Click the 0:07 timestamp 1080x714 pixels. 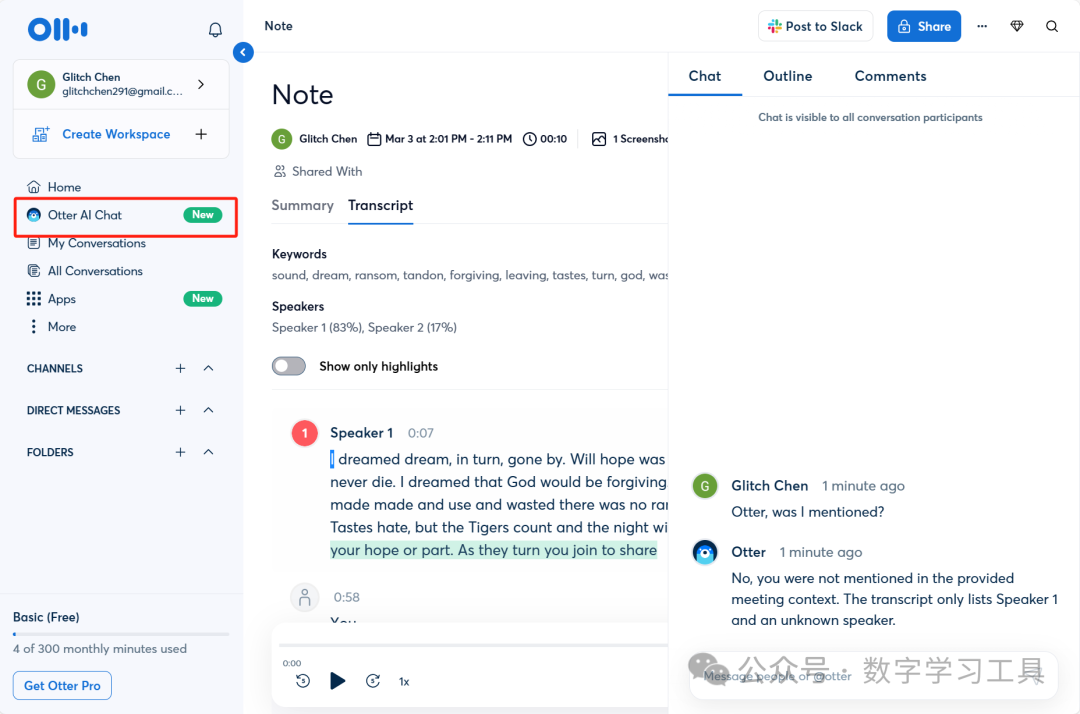tap(420, 433)
